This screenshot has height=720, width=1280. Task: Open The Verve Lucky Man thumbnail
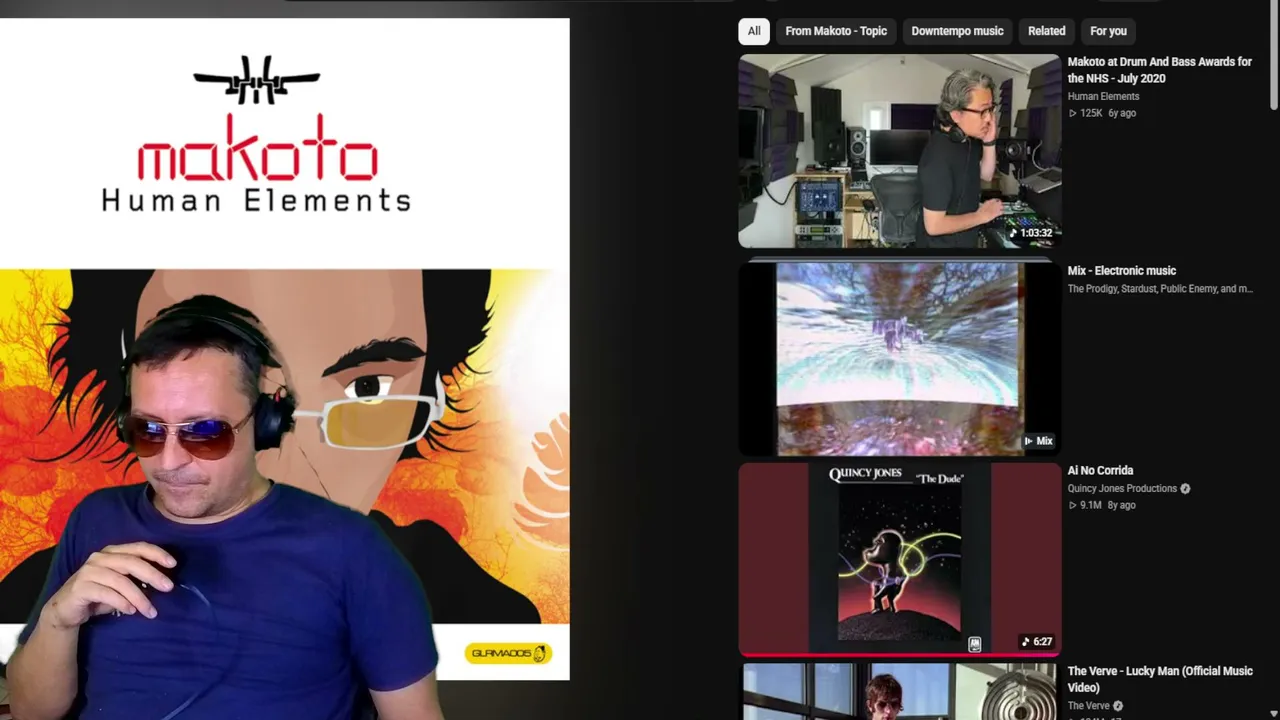point(899,691)
